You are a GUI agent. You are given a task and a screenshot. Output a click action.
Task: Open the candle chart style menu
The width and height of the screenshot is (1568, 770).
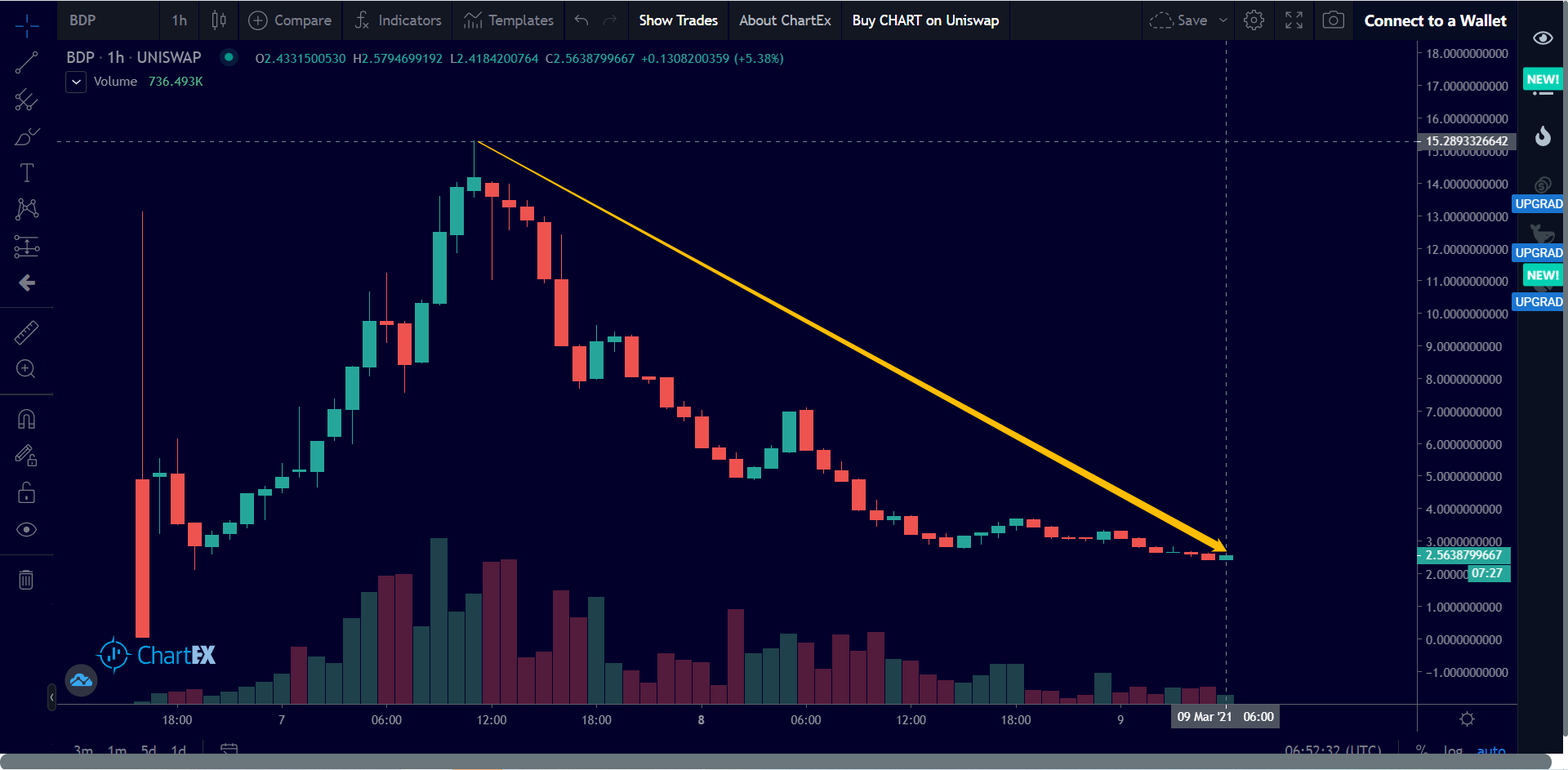[x=219, y=20]
